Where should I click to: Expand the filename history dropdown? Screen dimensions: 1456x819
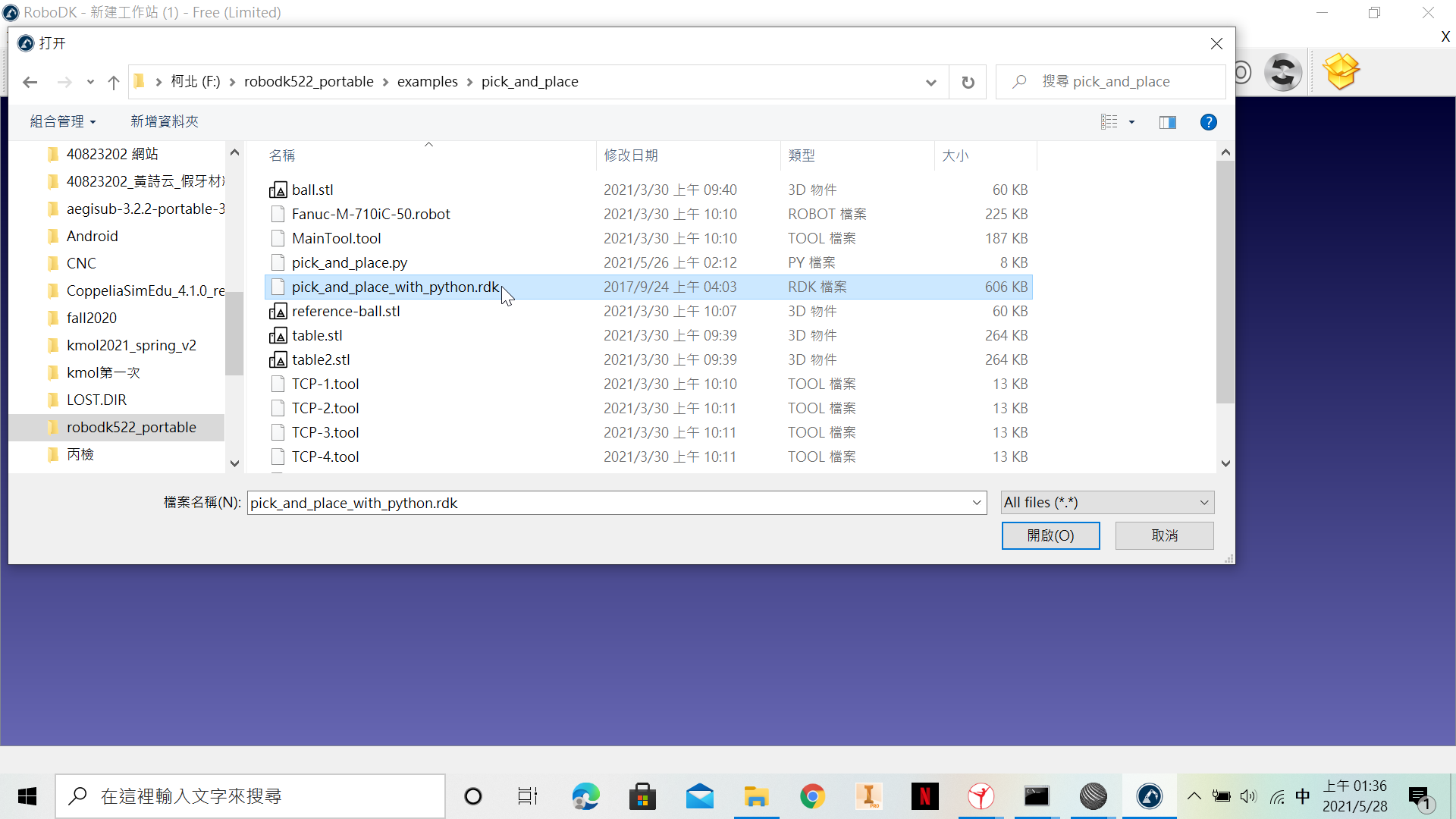click(x=977, y=503)
